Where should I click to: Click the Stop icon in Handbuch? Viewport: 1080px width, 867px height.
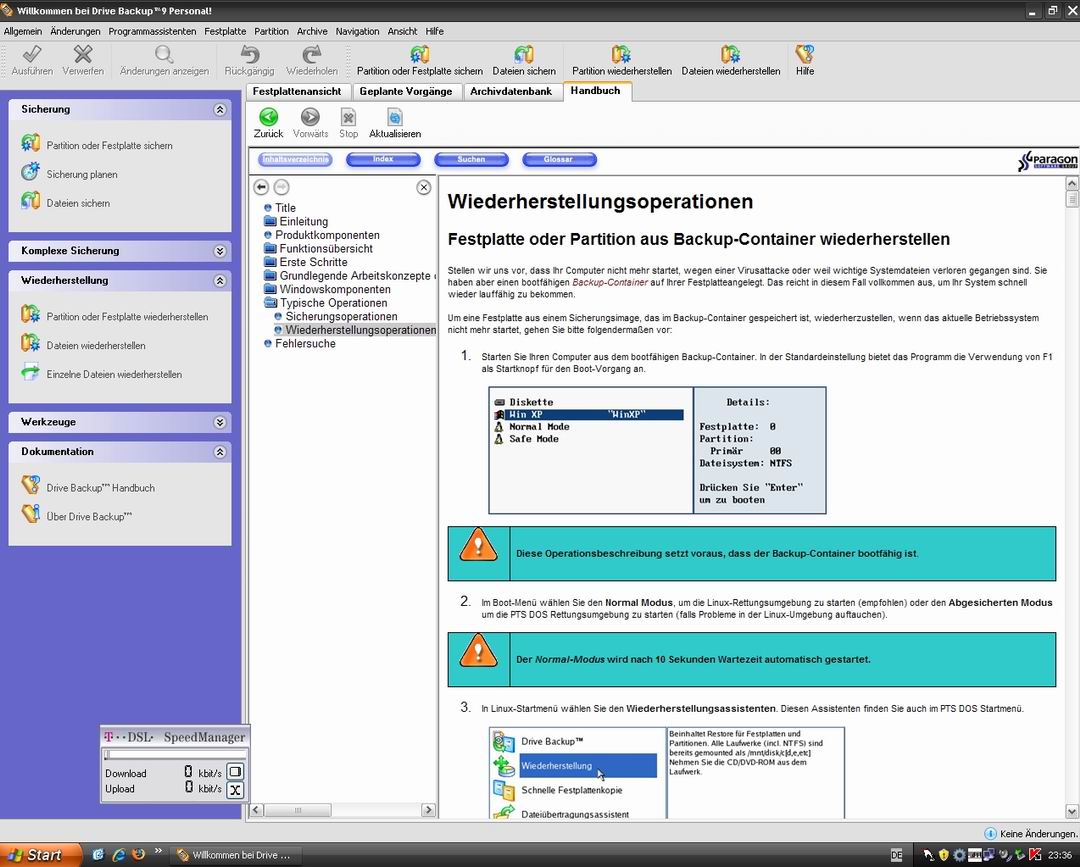coord(349,117)
